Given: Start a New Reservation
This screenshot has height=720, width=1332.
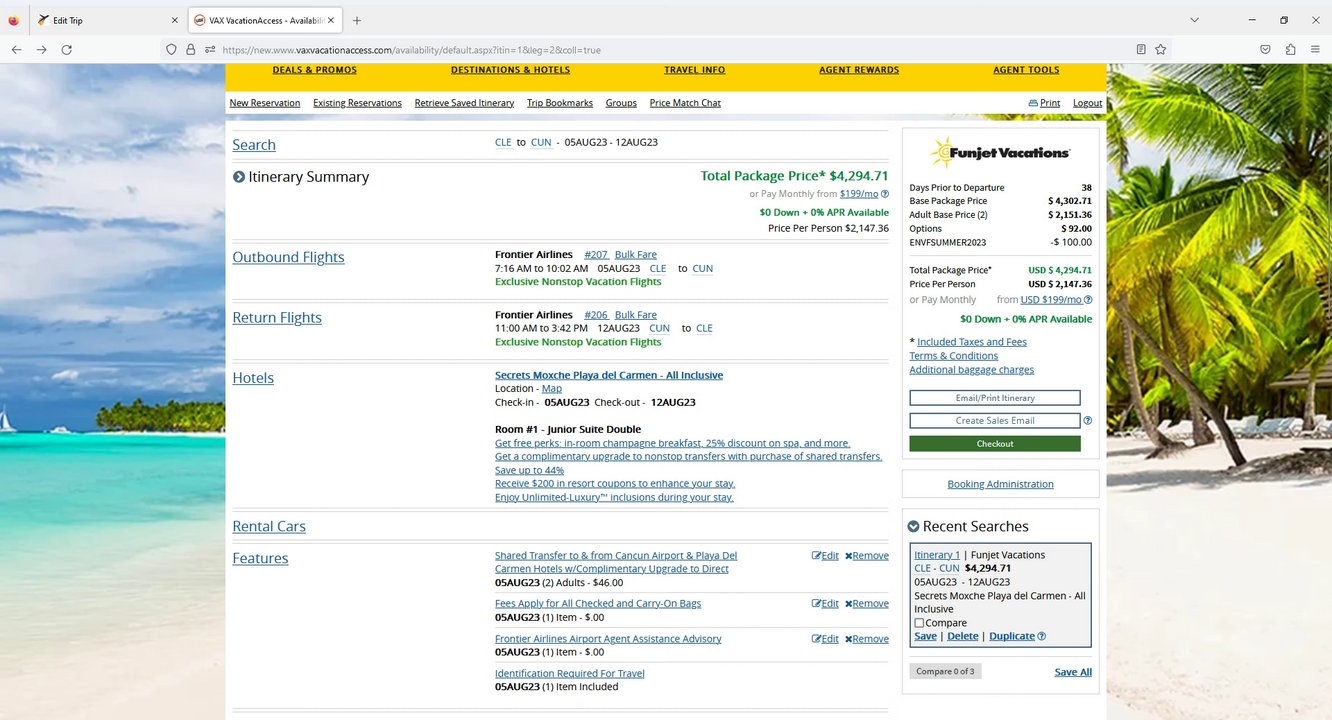Looking at the screenshot, I should (265, 103).
